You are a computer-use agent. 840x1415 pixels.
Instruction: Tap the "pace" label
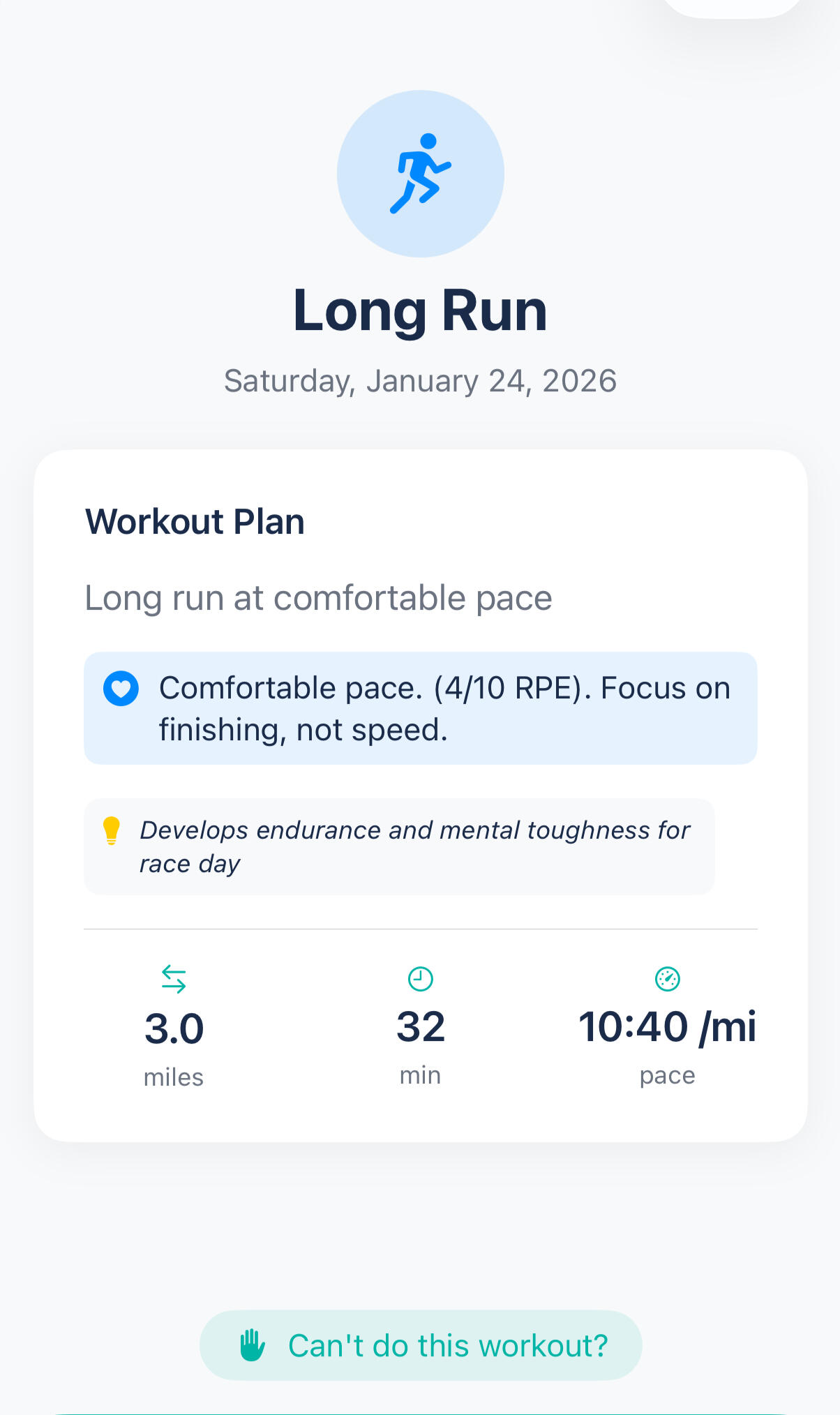[x=667, y=1075]
